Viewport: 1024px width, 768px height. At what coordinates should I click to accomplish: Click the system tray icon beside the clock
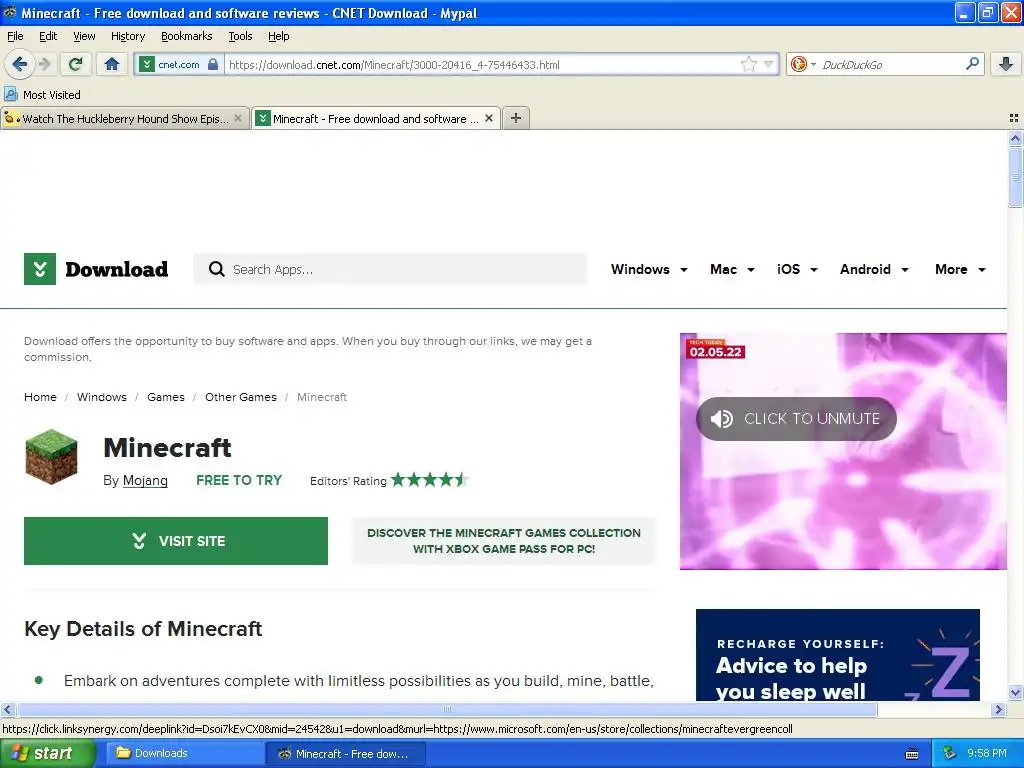pos(950,753)
